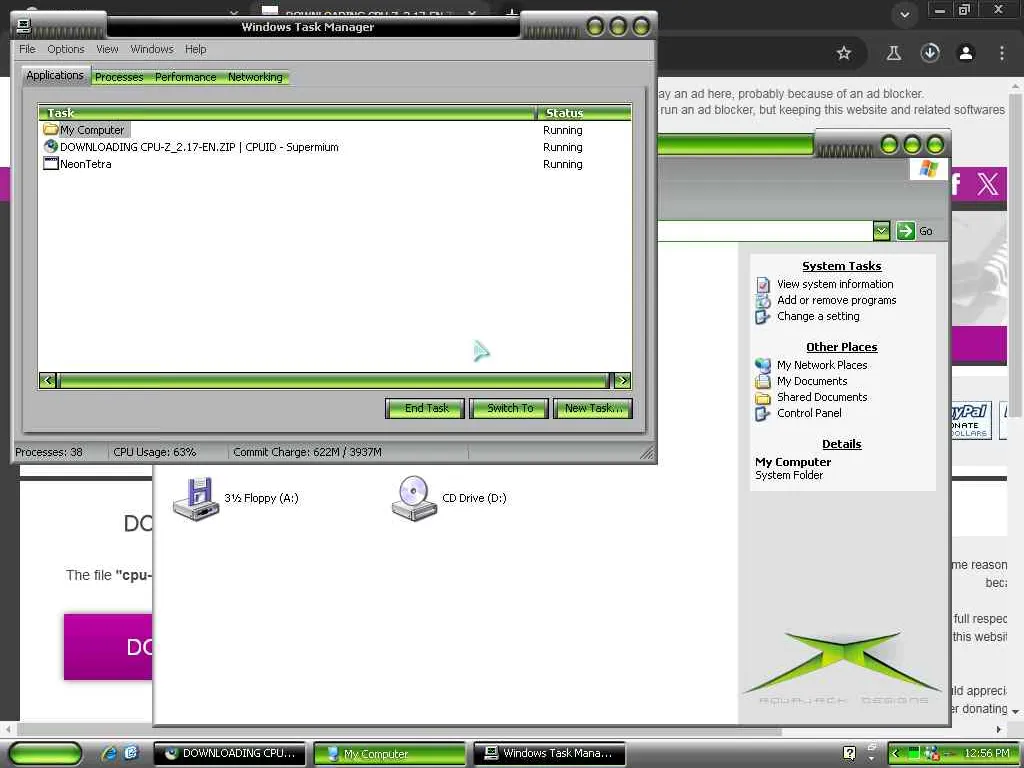Click the green CPU meter tray icon
This screenshot has width=1024, height=768.
point(914,753)
